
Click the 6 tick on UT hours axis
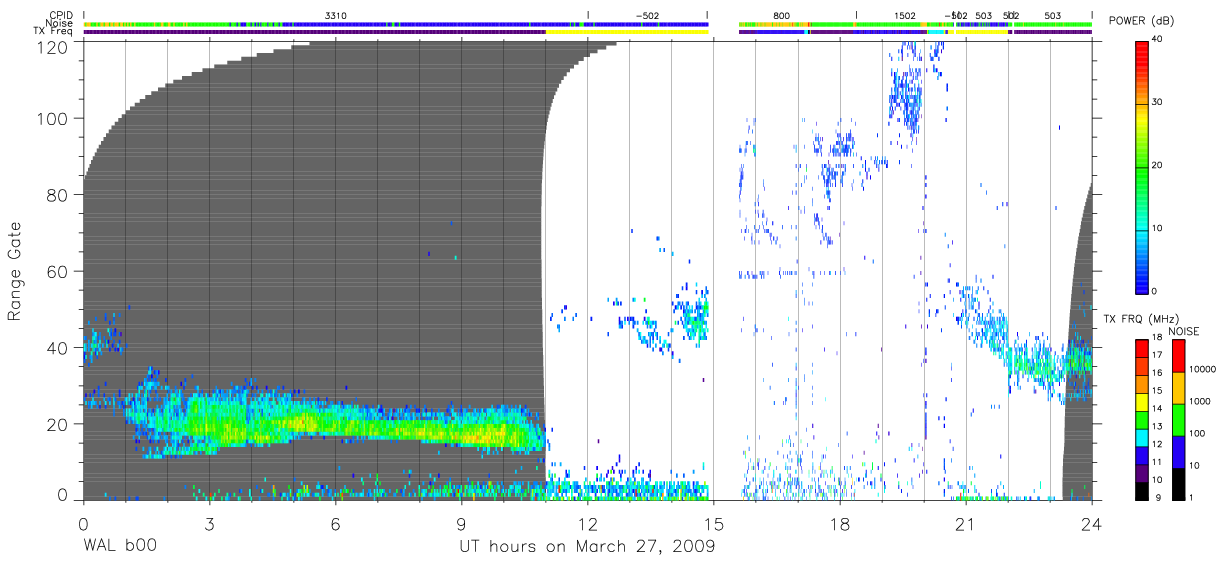tap(335, 524)
